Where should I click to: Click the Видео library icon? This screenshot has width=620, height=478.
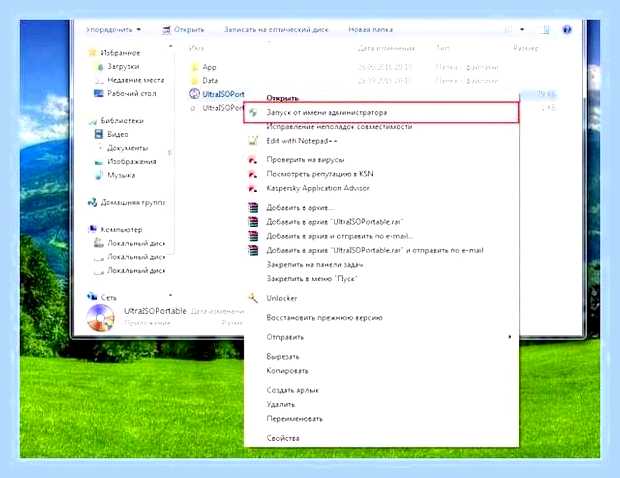[99, 134]
